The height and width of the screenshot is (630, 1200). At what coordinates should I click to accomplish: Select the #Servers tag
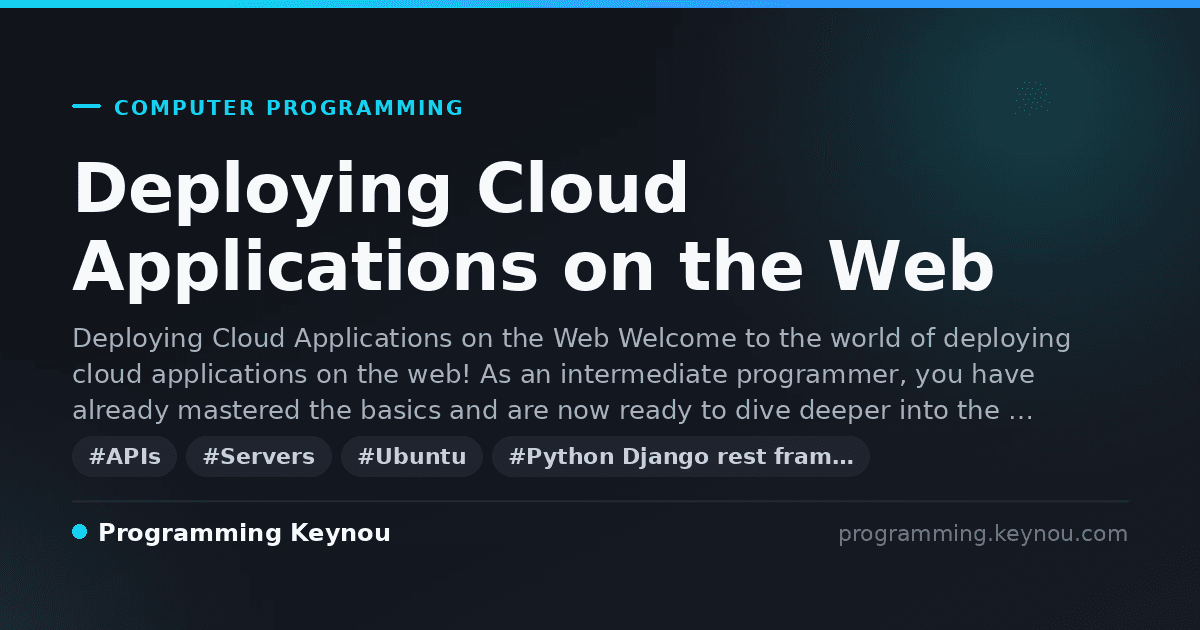point(259,457)
